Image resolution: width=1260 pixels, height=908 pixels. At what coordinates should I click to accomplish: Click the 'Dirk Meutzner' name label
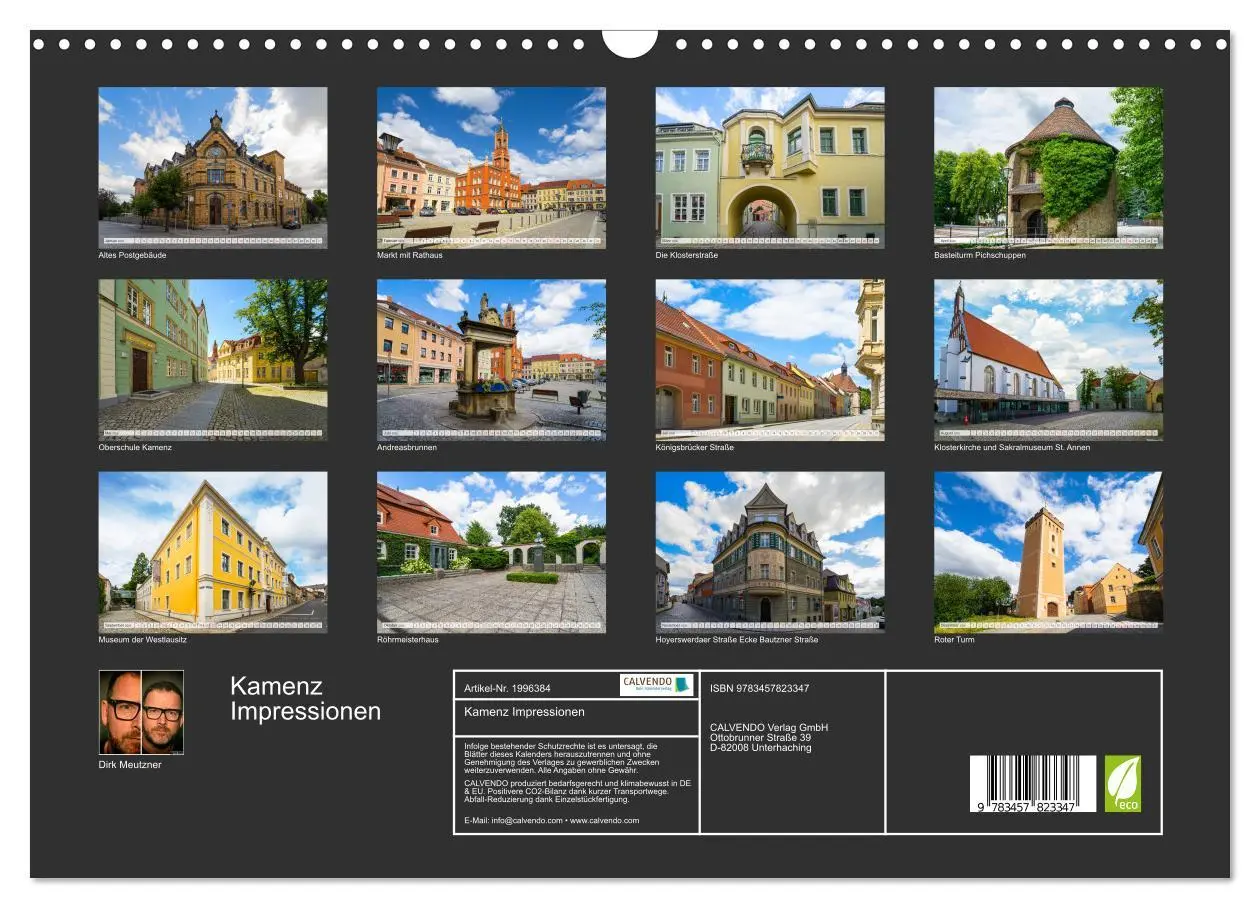(x=130, y=765)
